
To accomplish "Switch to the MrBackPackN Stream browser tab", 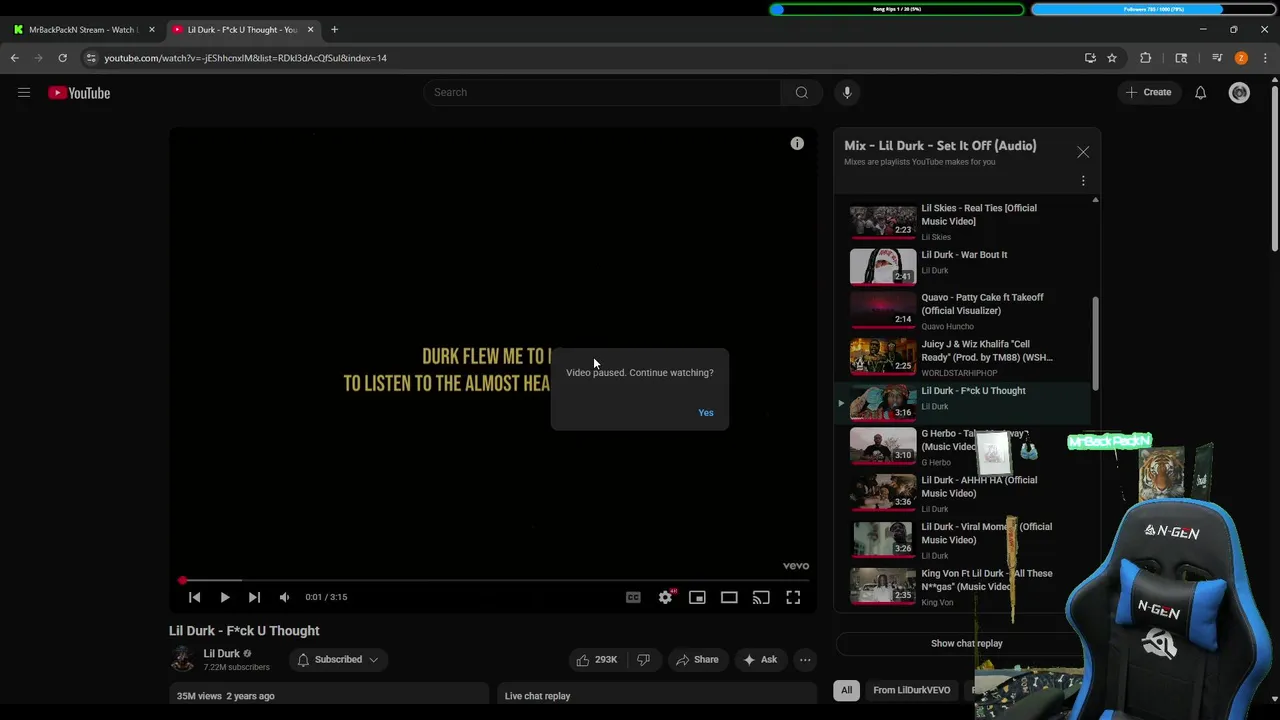I will pyautogui.click(x=84, y=30).
